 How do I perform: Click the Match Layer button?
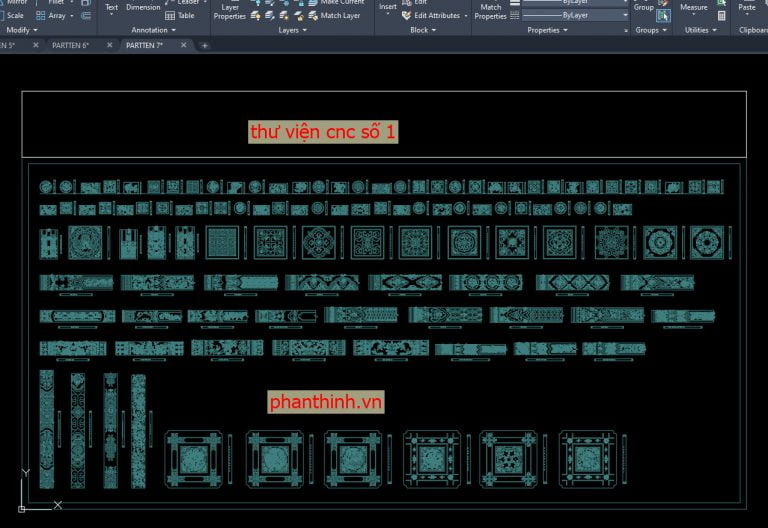pos(335,16)
